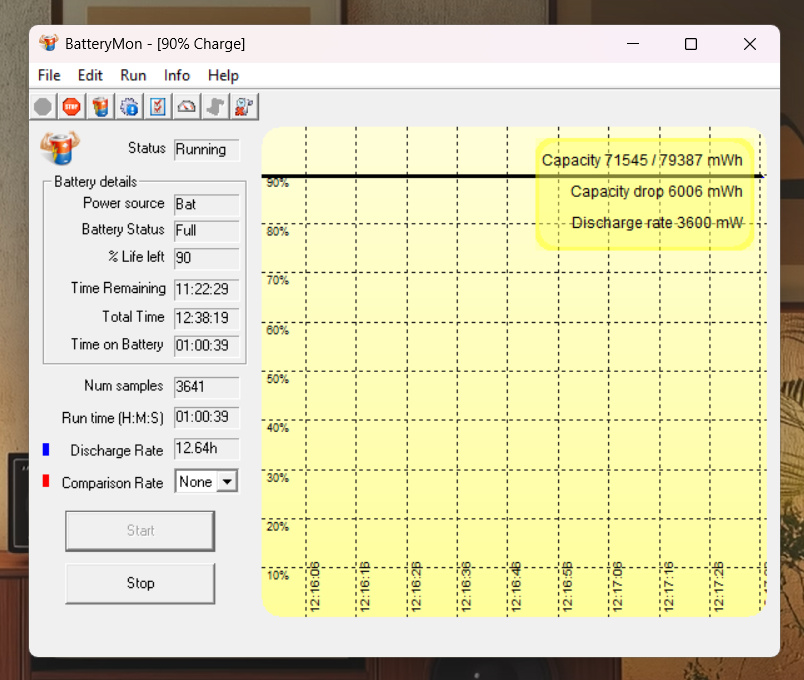Click the % Life left field showing 90
Viewport: 804px width, 680px height.
(207, 257)
